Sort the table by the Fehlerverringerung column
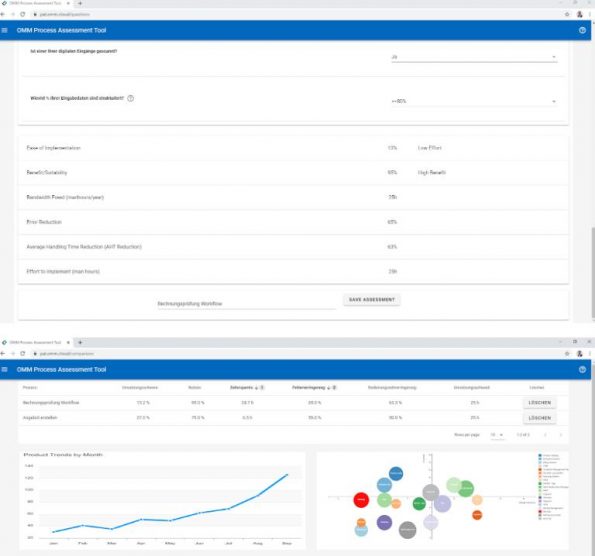 [x=314, y=387]
